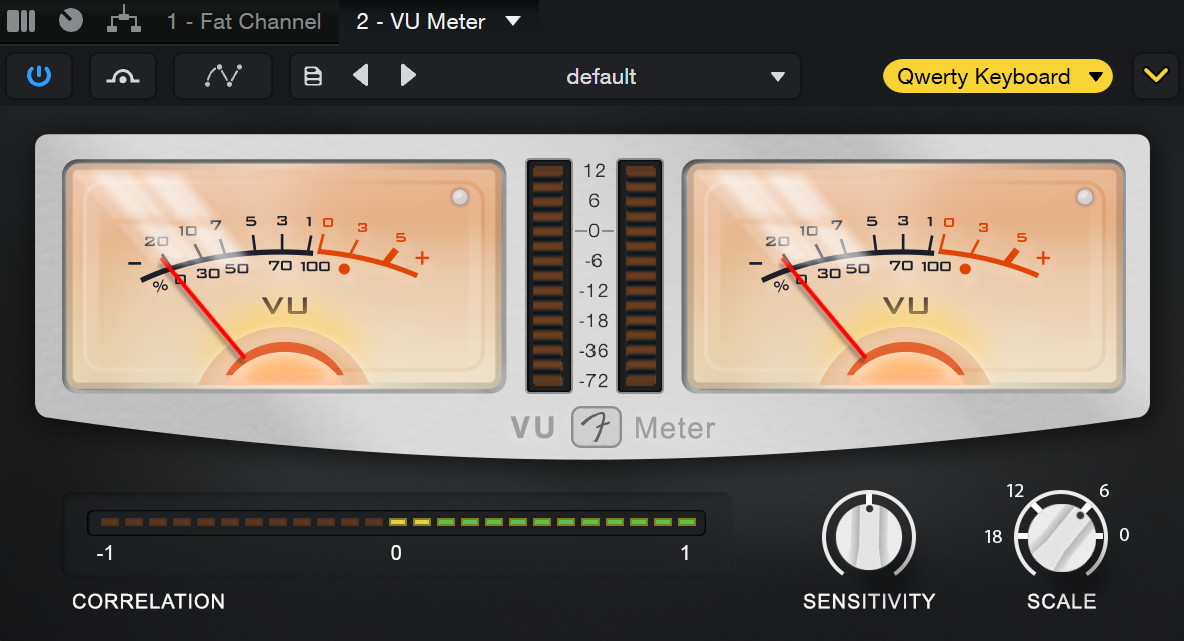Open the dropdown arrow beside VU Meter tab
This screenshot has width=1184, height=641.
click(513, 20)
